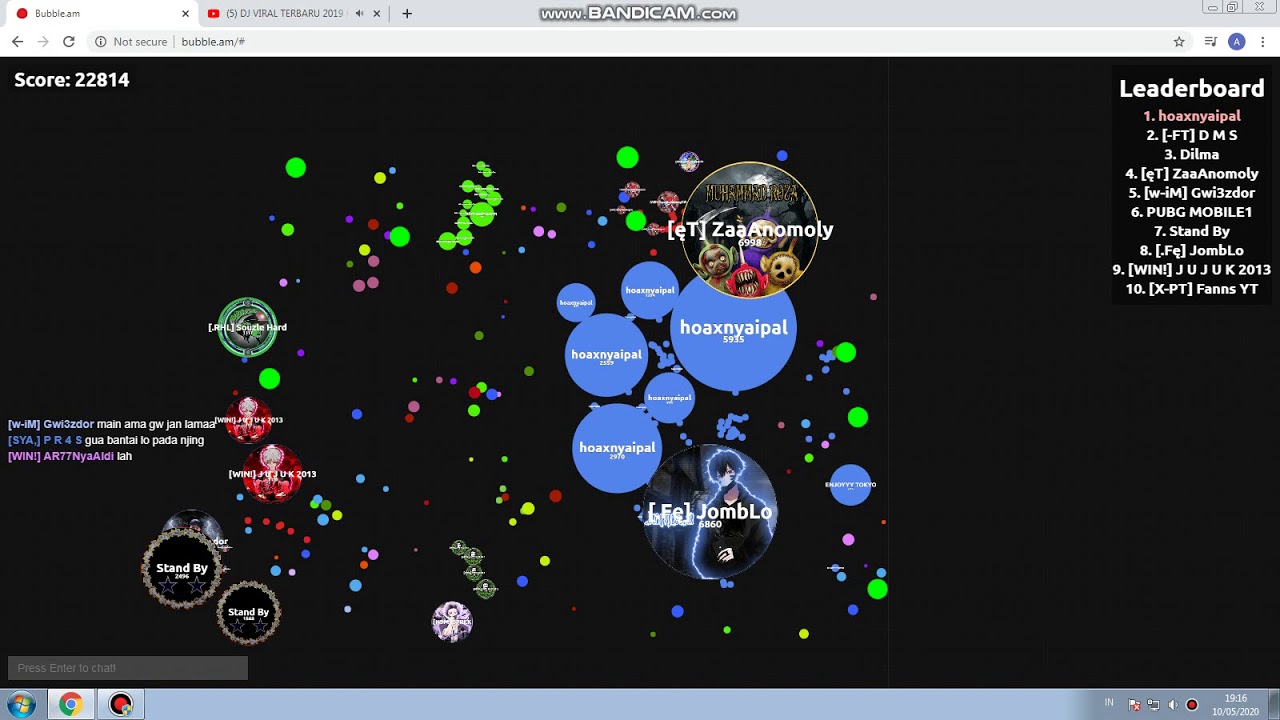Open the network tray icon
This screenshot has width=1280, height=720.
(x=1153, y=705)
